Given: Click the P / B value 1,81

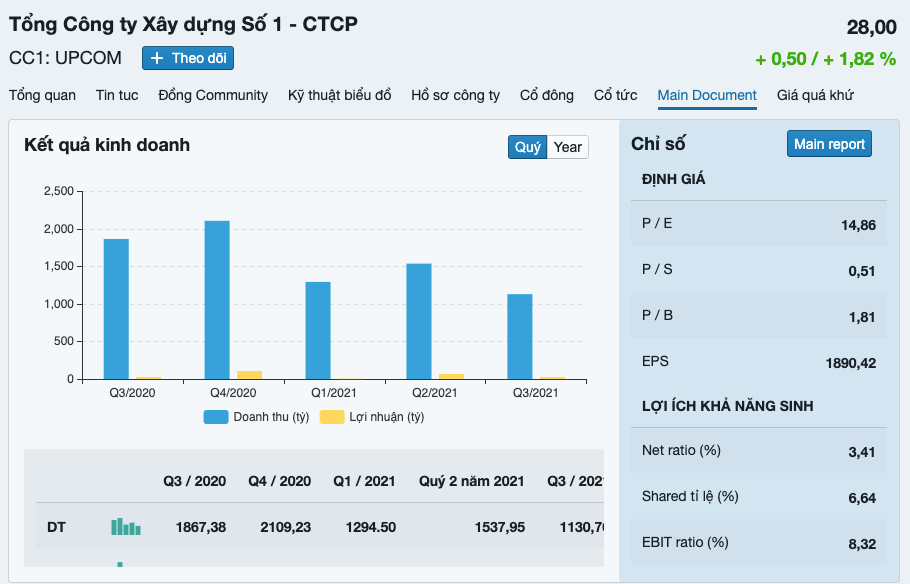Looking at the screenshot, I should (862, 317).
